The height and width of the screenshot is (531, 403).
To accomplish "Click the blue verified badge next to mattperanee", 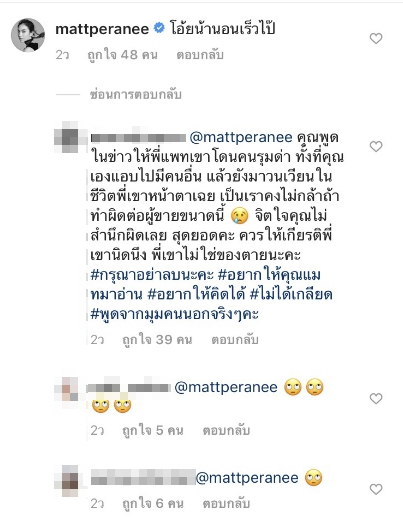I will pyautogui.click(x=158, y=28).
